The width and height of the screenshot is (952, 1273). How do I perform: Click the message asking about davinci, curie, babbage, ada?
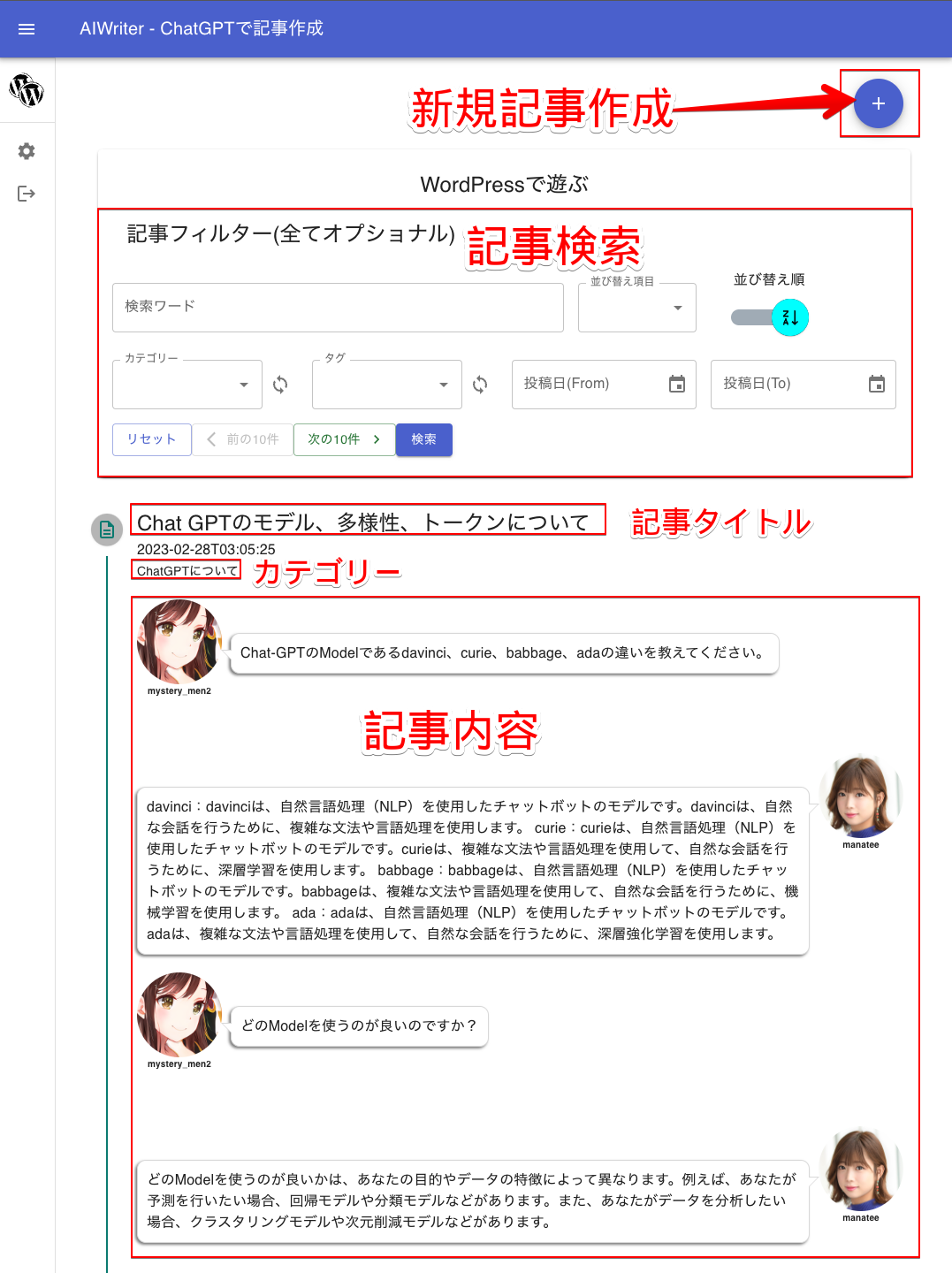(x=504, y=653)
